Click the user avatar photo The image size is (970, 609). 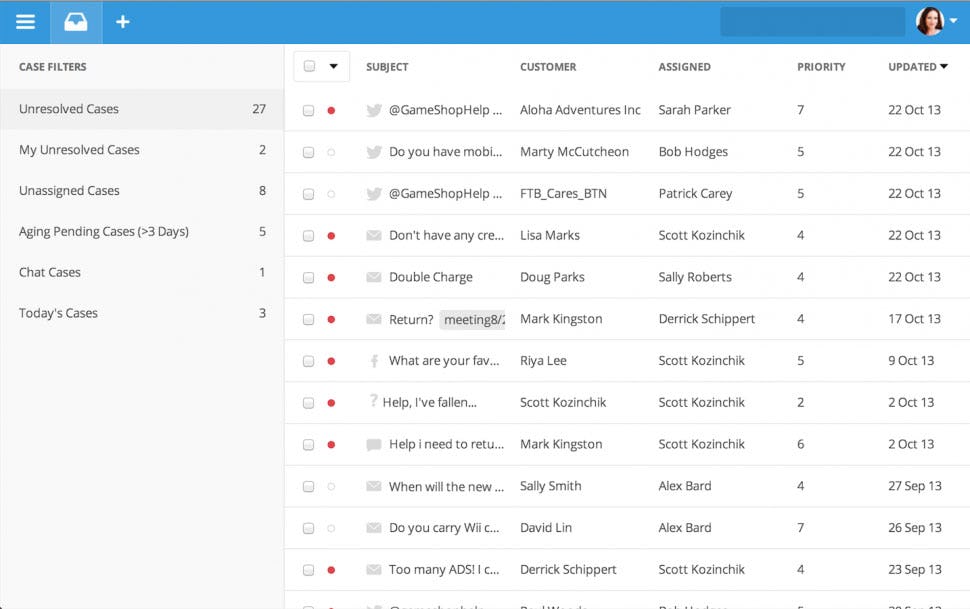click(x=930, y=21)
